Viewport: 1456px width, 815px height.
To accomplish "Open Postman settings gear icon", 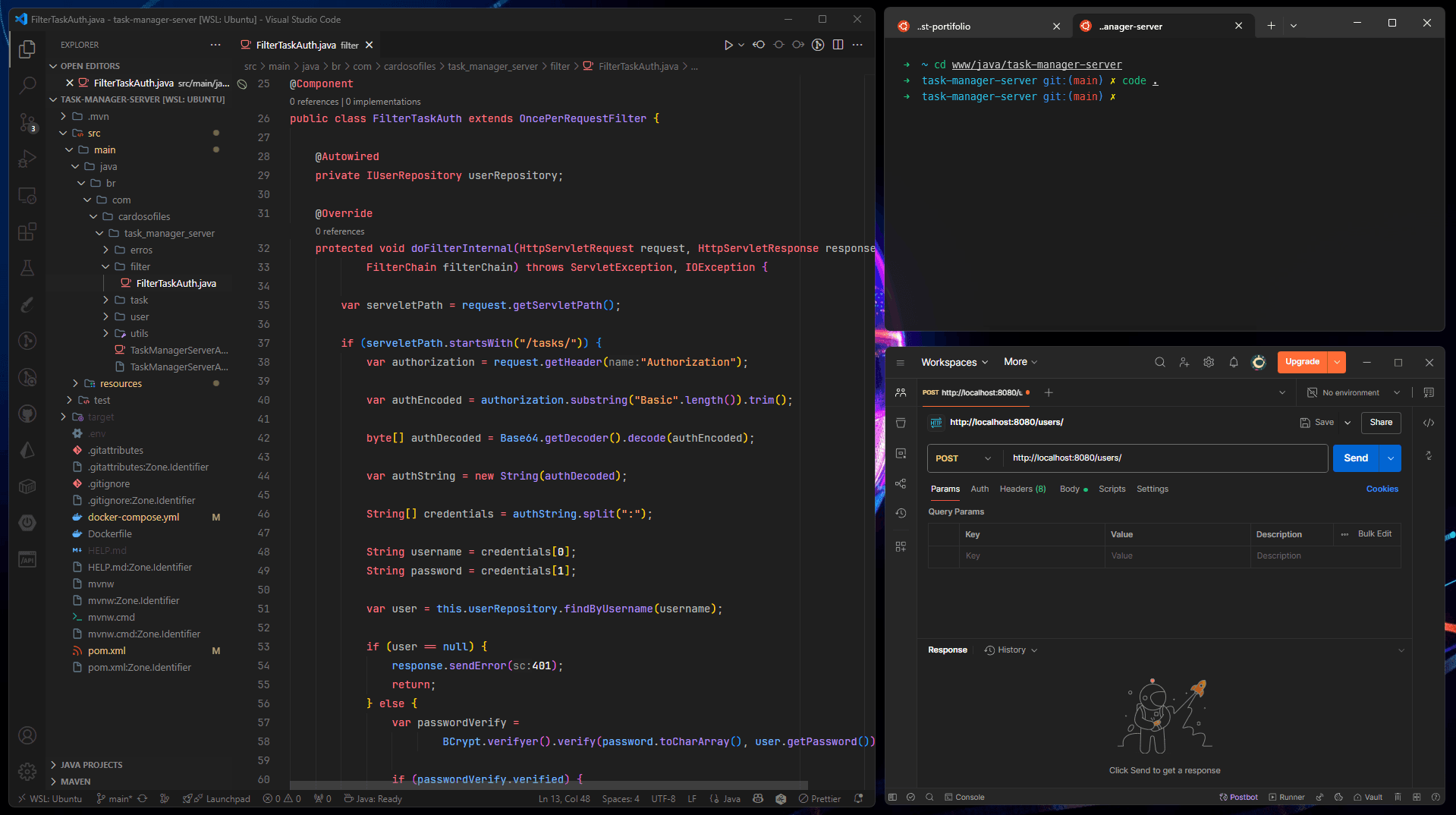I will [1209, 362].
